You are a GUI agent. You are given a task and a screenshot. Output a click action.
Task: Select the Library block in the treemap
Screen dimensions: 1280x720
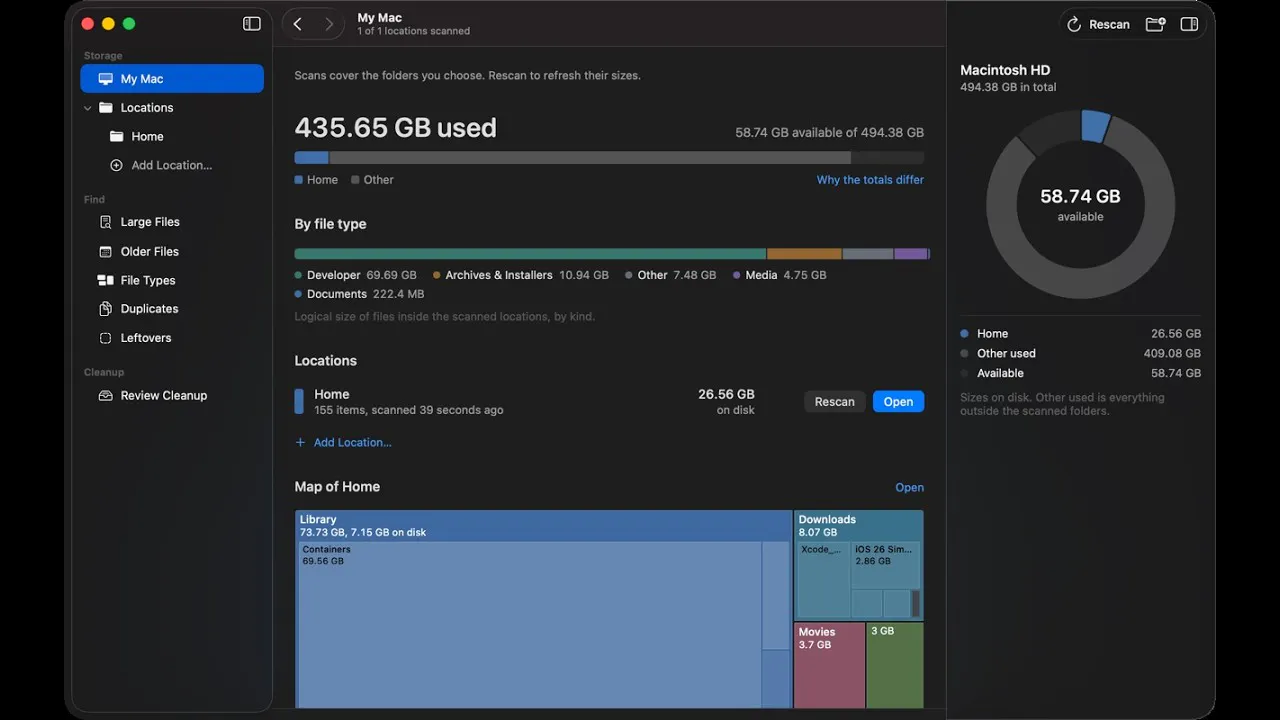545,526
